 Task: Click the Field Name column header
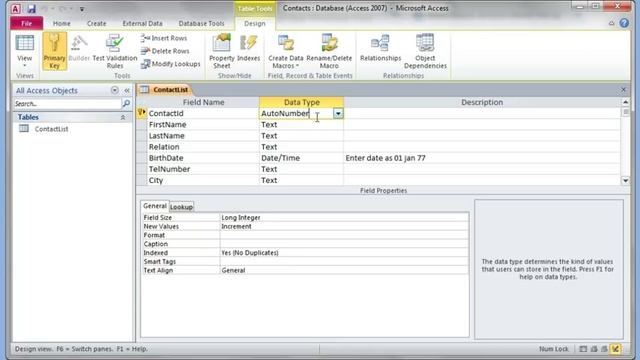(203, 102)
